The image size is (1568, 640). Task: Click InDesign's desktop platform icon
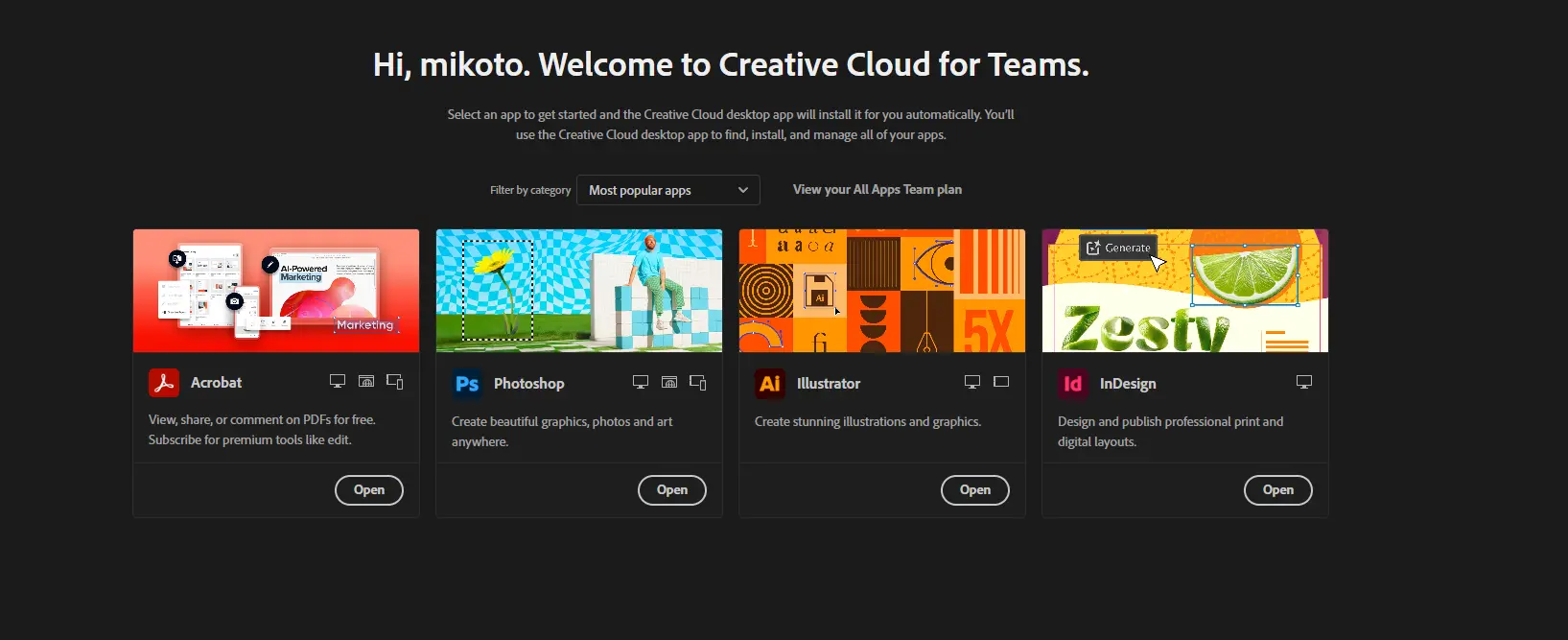1304,382
